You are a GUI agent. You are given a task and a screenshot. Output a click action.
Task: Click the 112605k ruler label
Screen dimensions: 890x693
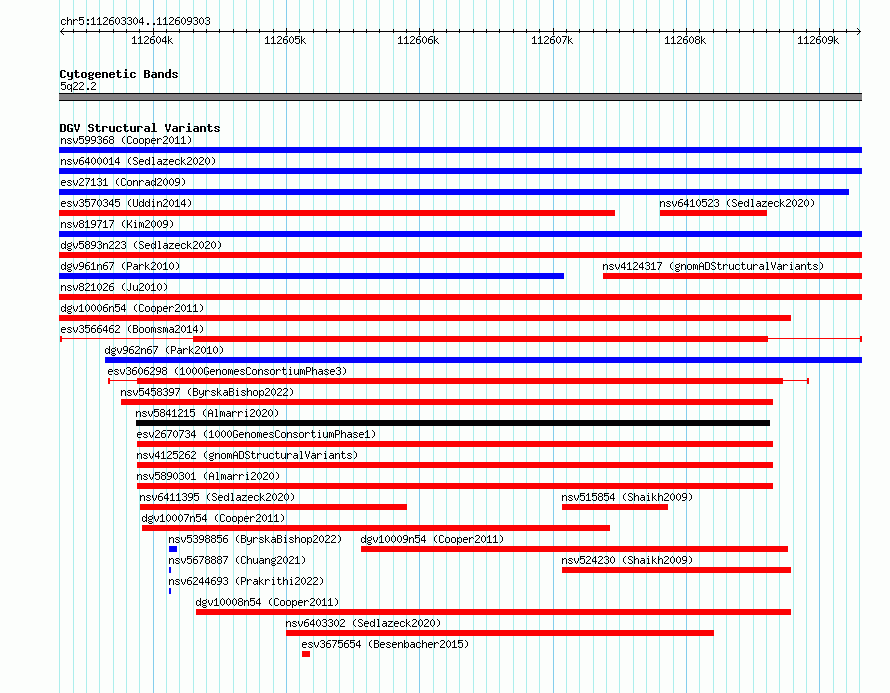[x=285, y=40]
